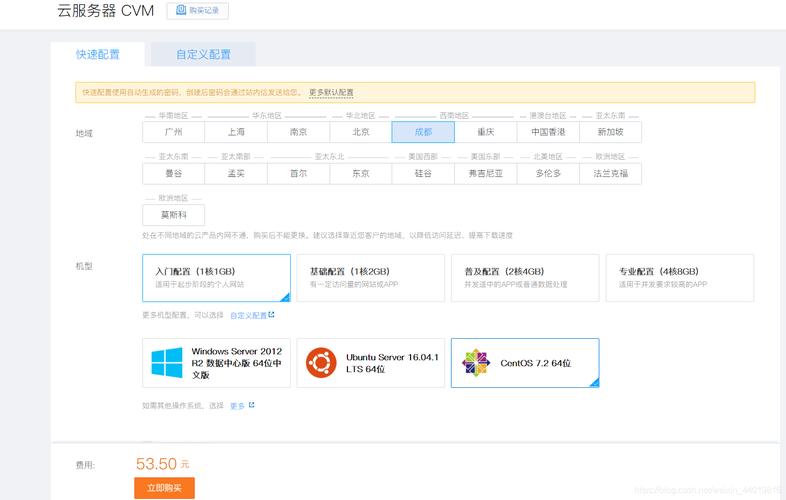Click the 地域 label
This screenshot has height=500, width=786.
click(84, 133)
